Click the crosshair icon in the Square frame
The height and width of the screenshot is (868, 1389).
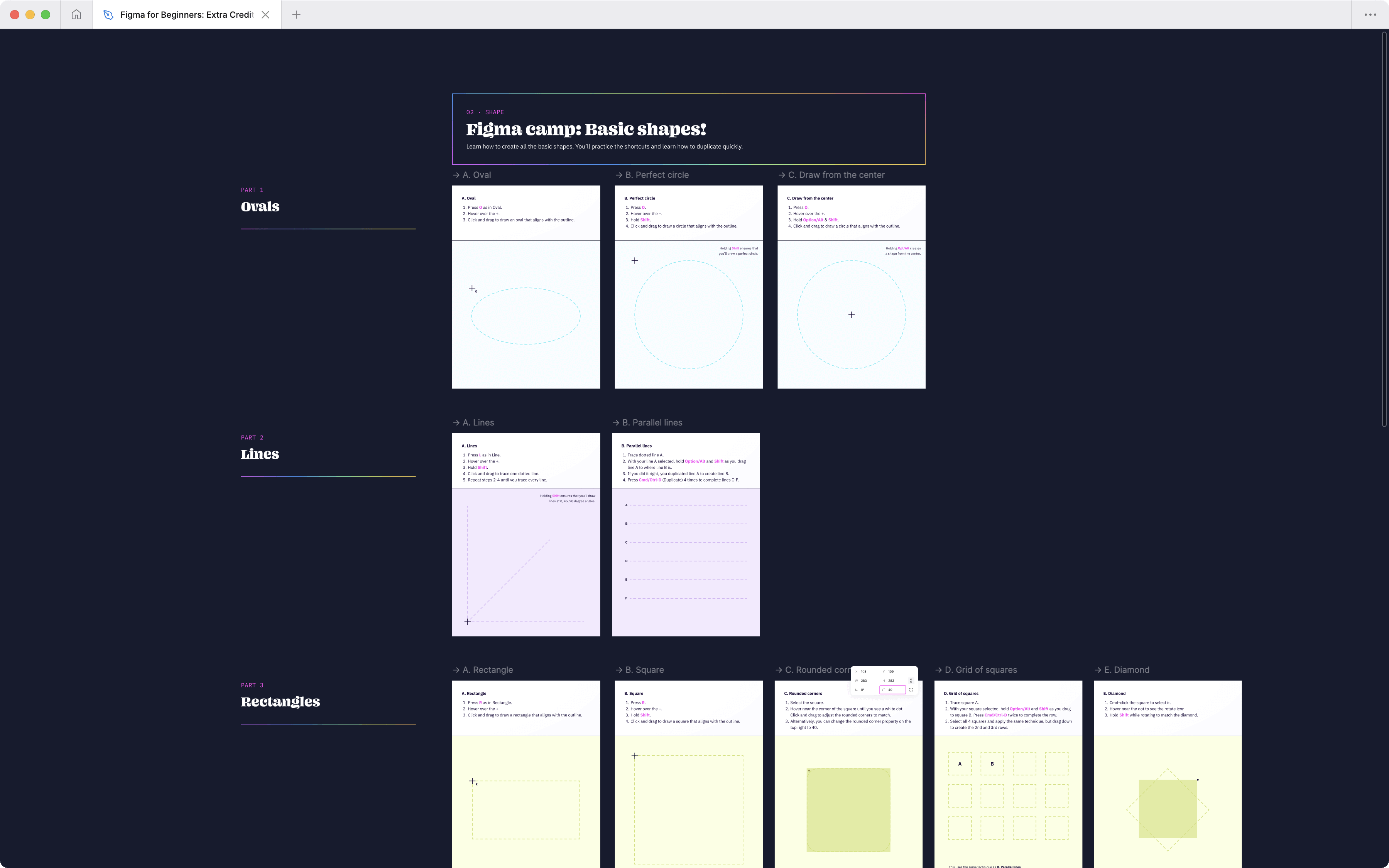(x=635, y=755)
